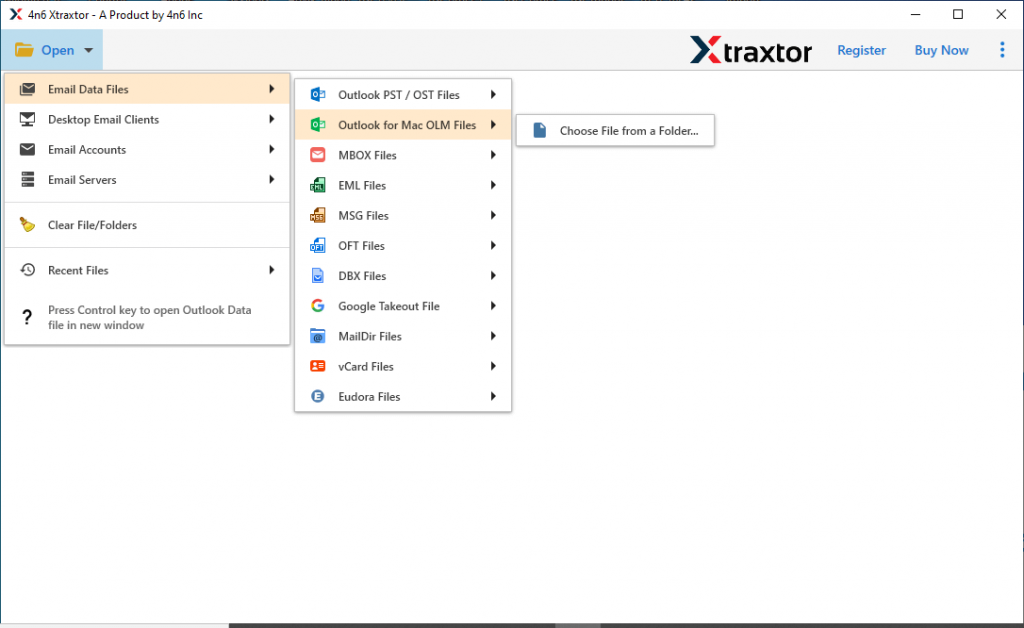
Task: Click the MailDir Files icon
Action: coord(320,336)
